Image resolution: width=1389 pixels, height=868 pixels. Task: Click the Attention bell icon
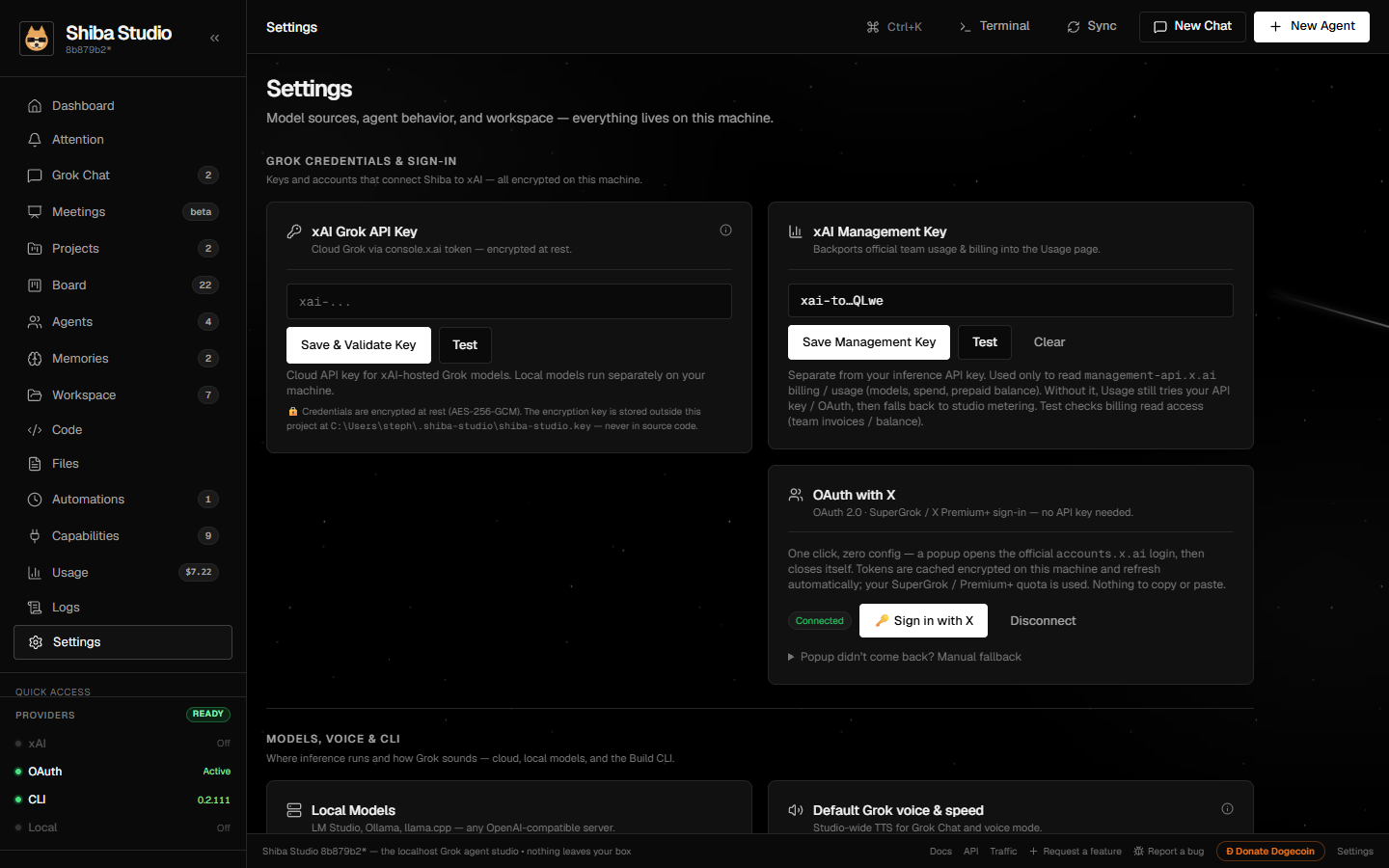click(35, 140)
